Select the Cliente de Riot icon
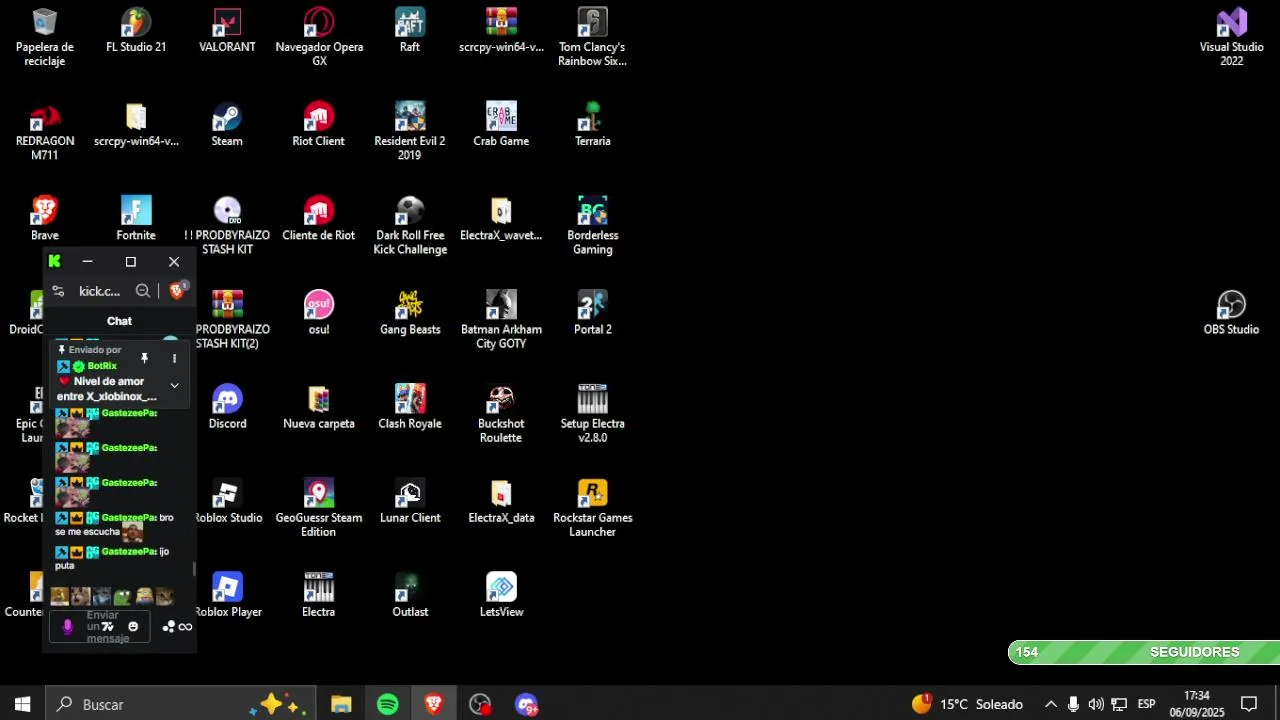Image resolution: width=1280 pixels, height=720 pixels. (319, 219)
